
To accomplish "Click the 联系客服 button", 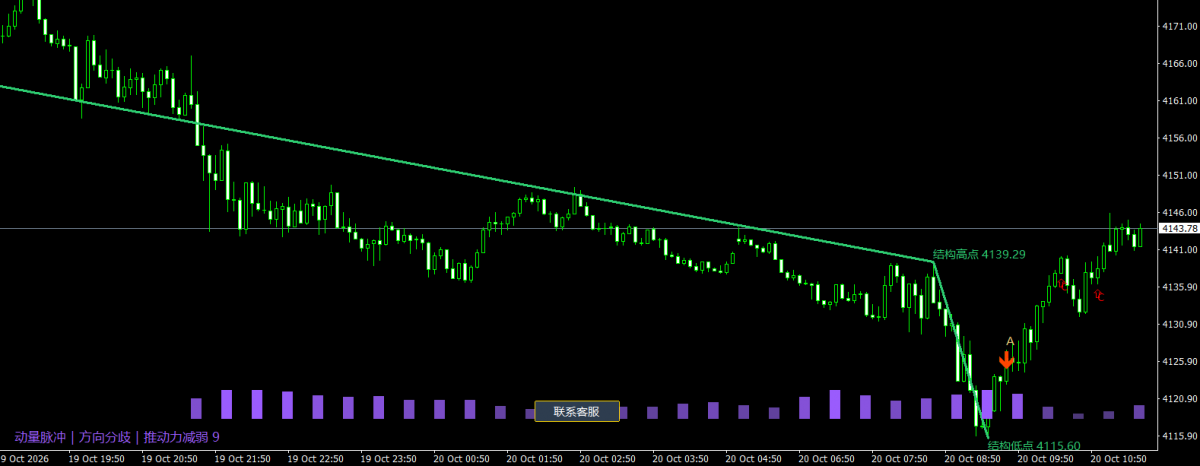I will (577, 411).
